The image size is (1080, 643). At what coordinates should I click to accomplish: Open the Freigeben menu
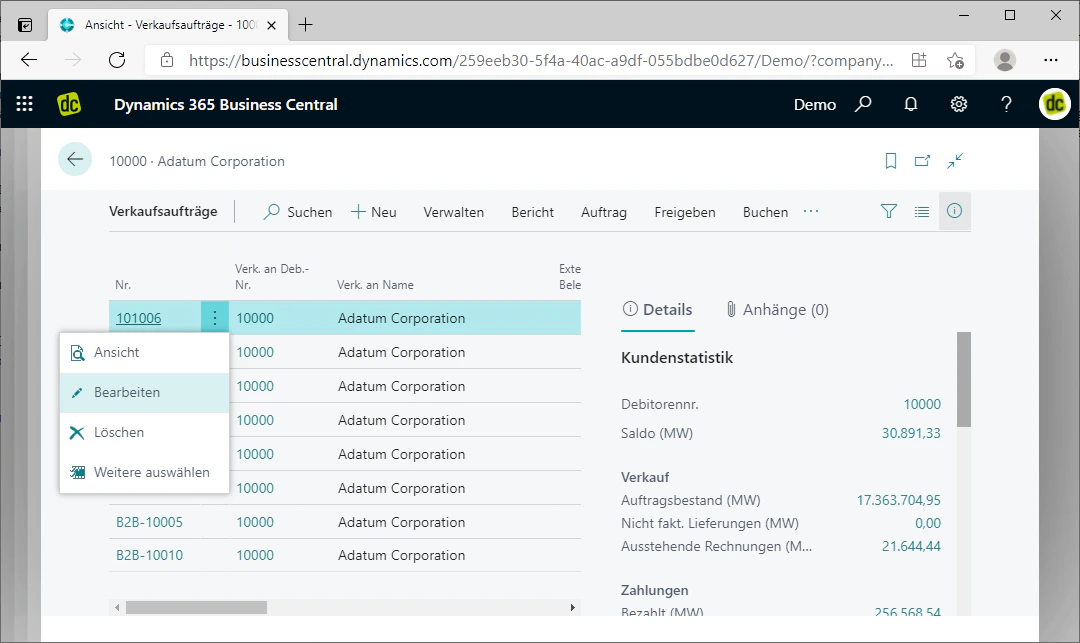685,212
